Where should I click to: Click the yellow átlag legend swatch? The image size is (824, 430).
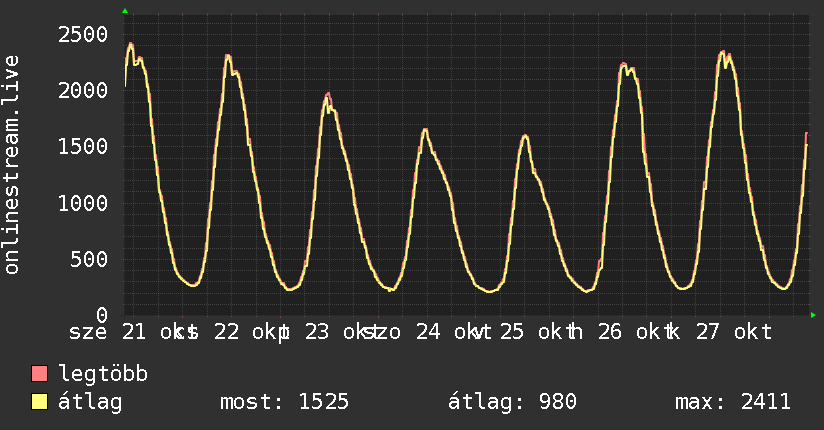pyautogui.click(x=39, y=402)
